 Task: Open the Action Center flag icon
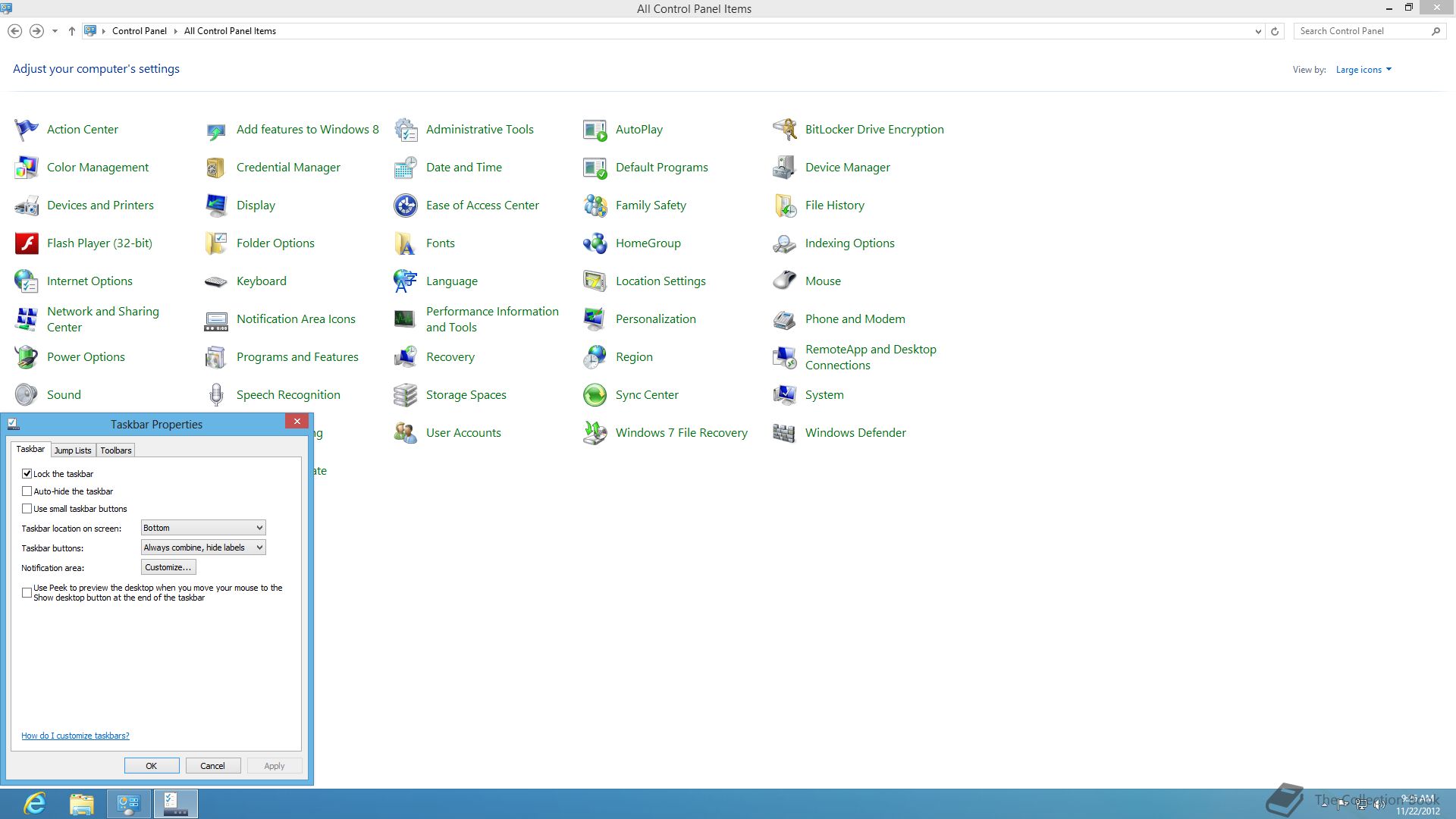click(x=27, y=130)
